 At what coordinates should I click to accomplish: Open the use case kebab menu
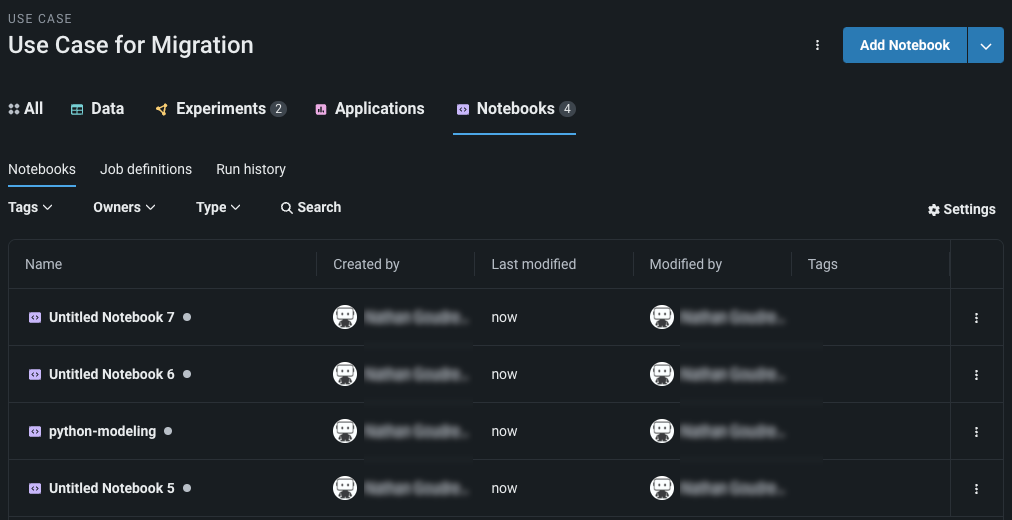click(x=818, y=45)
